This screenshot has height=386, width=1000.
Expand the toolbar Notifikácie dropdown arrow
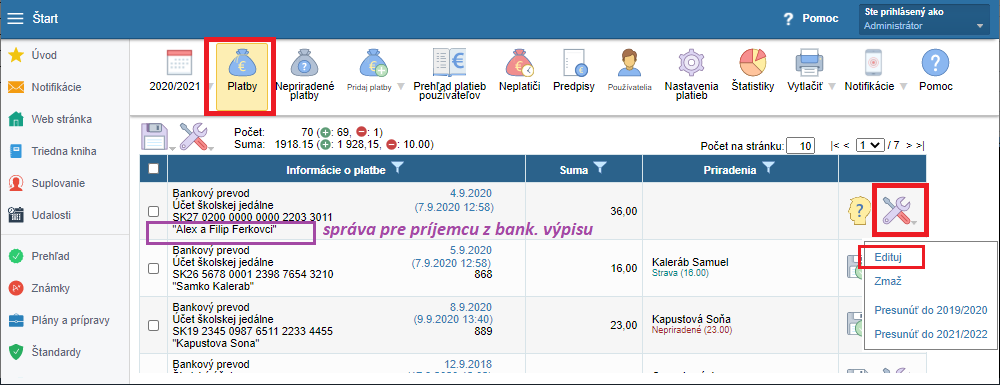(x=903, y=87)
